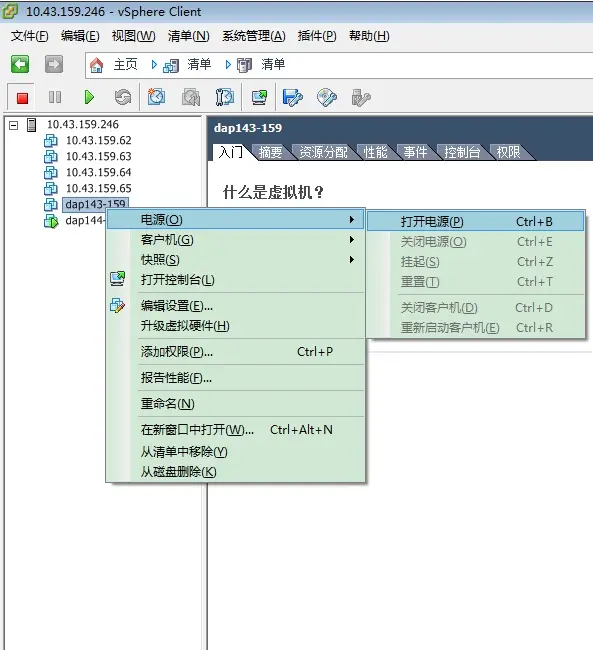Click the green Power On play icon
593x650 pixels.
[x=89, y=97]
